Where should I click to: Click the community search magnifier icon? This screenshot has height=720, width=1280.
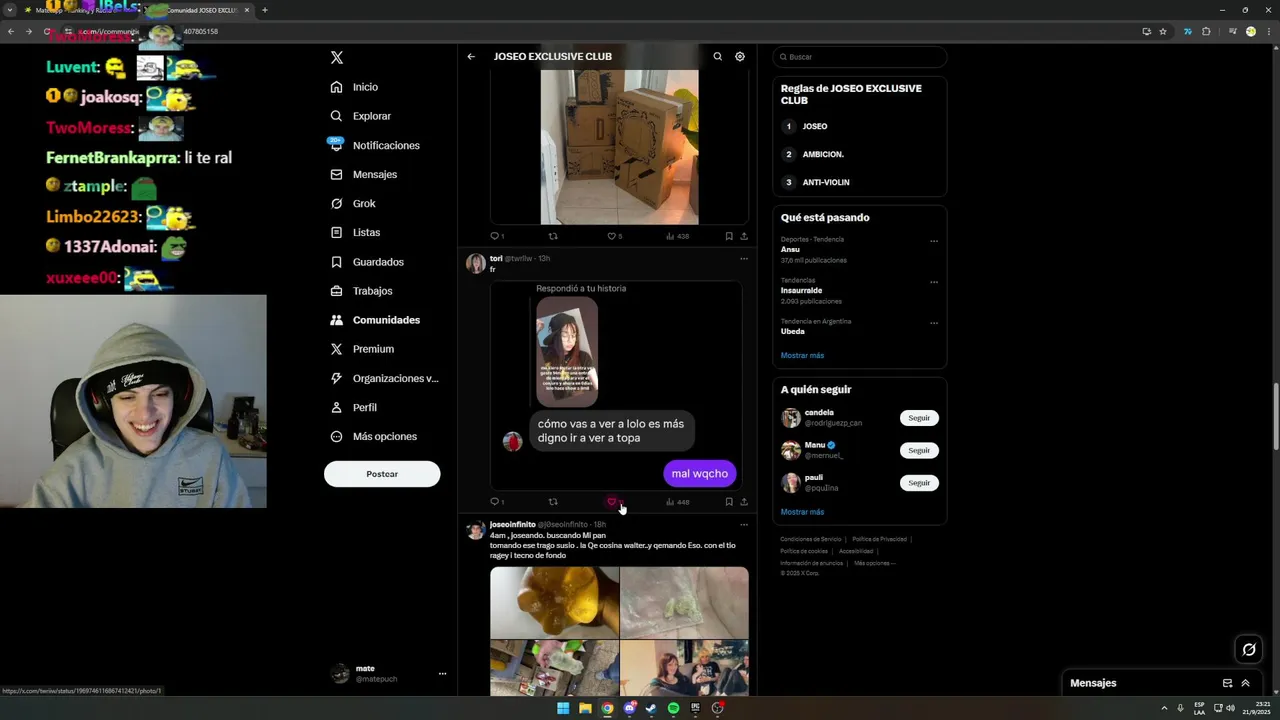point(717,57)
